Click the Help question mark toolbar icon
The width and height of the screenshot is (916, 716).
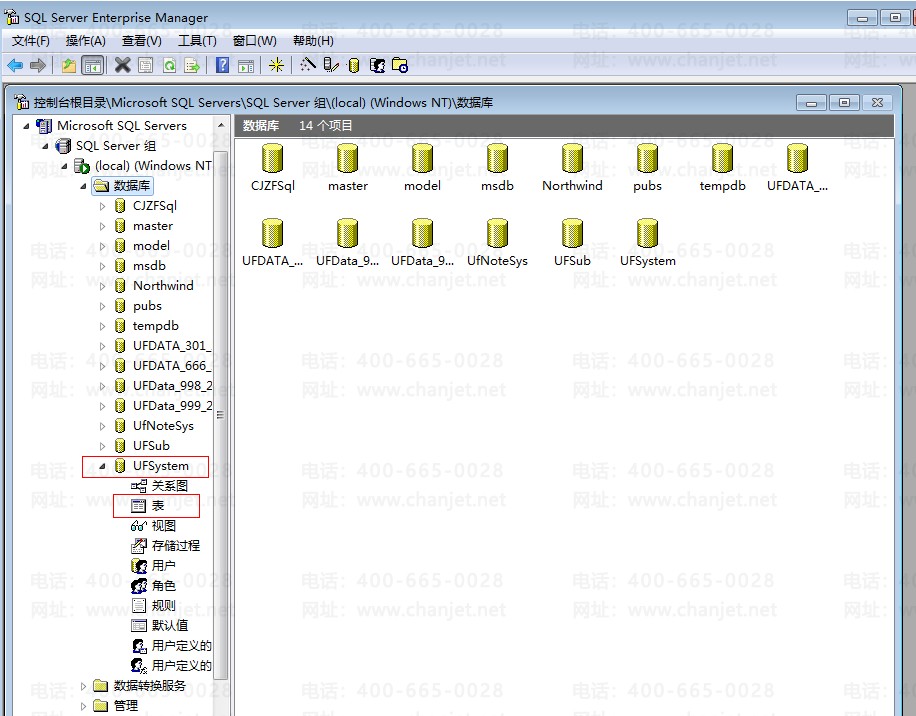point(222,65)
